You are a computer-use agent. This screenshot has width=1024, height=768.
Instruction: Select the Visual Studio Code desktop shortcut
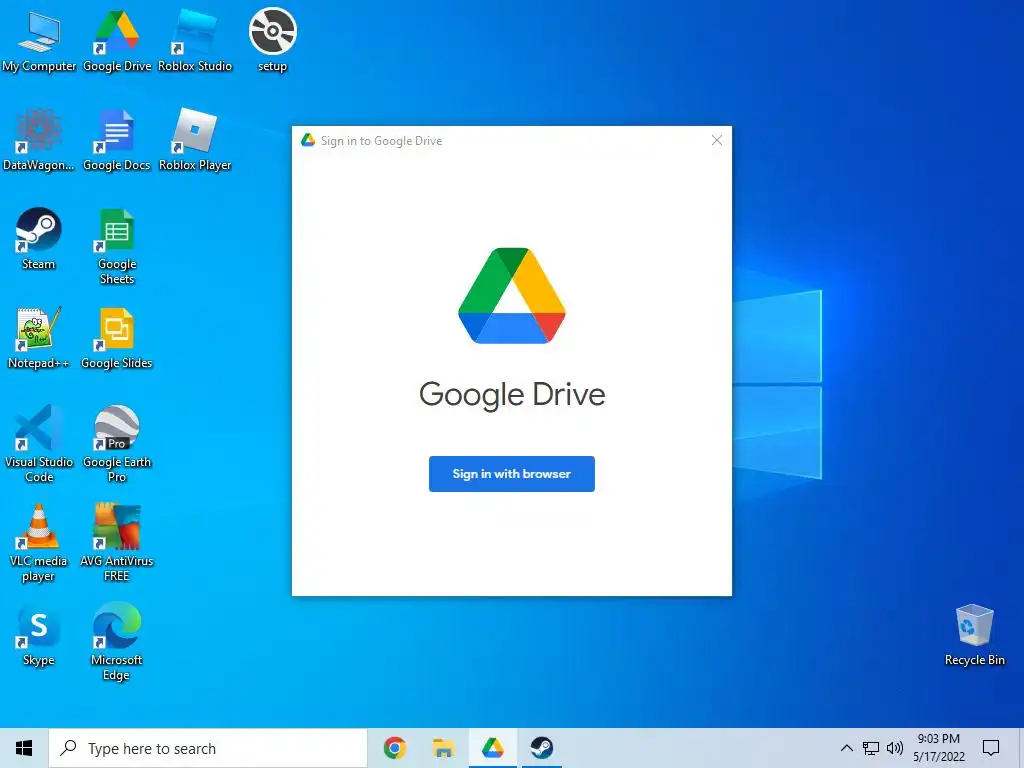(39, 444)
